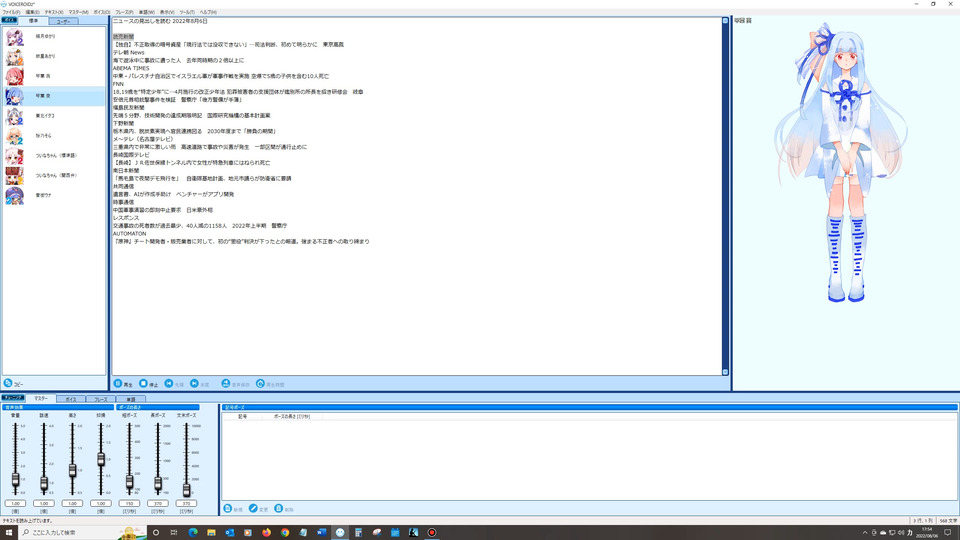Click the ポーズの長さ column header

pos(292,416)
